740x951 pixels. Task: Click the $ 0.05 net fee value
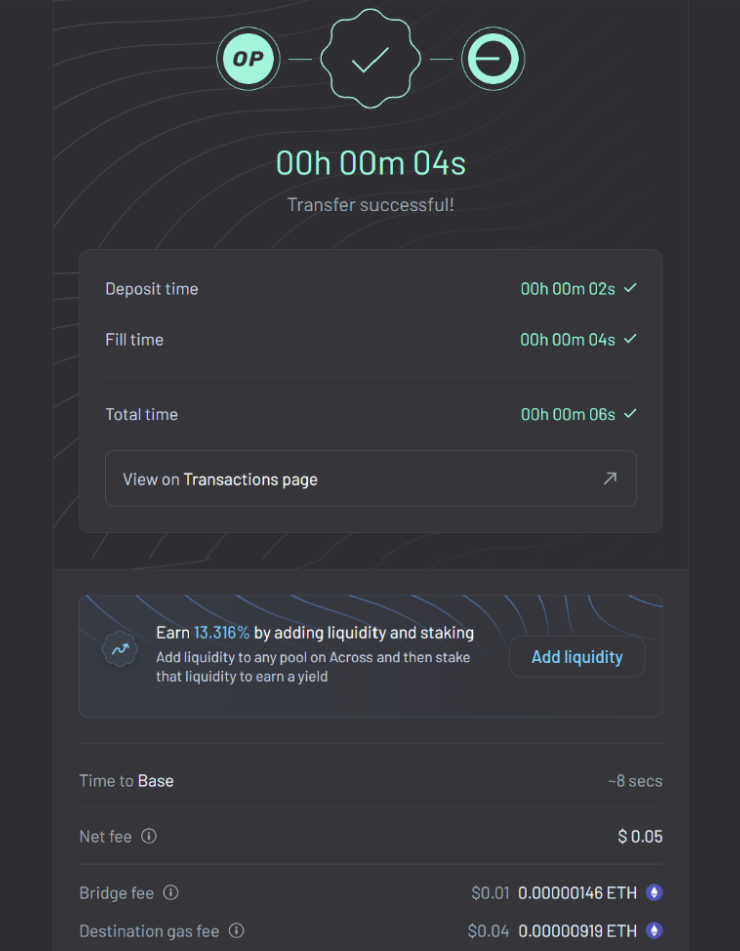tap(640, 836)
